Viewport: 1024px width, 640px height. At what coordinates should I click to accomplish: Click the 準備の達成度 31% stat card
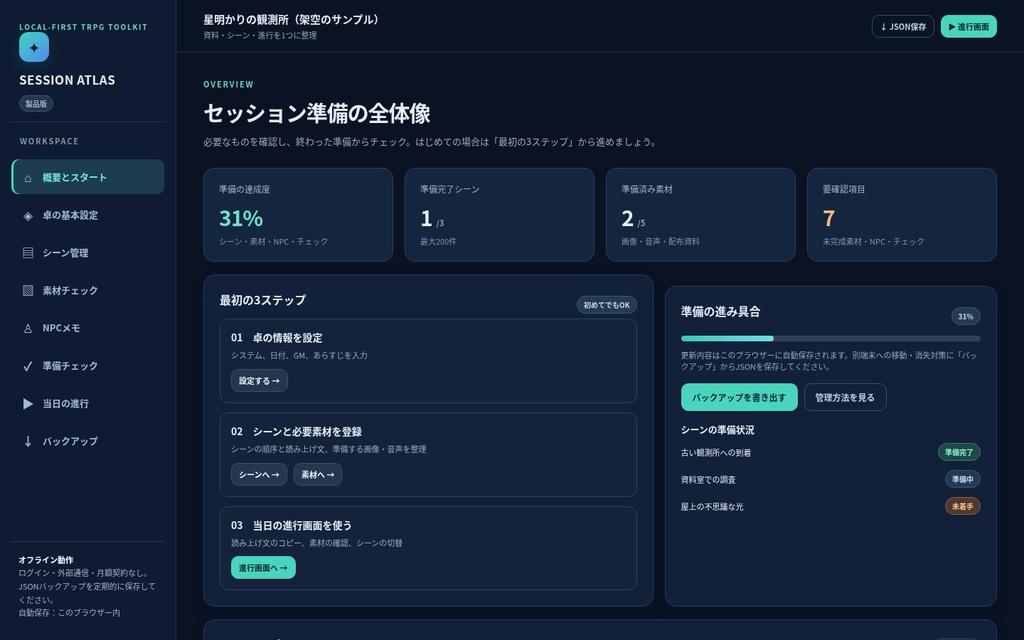click(x=298, y=215)
